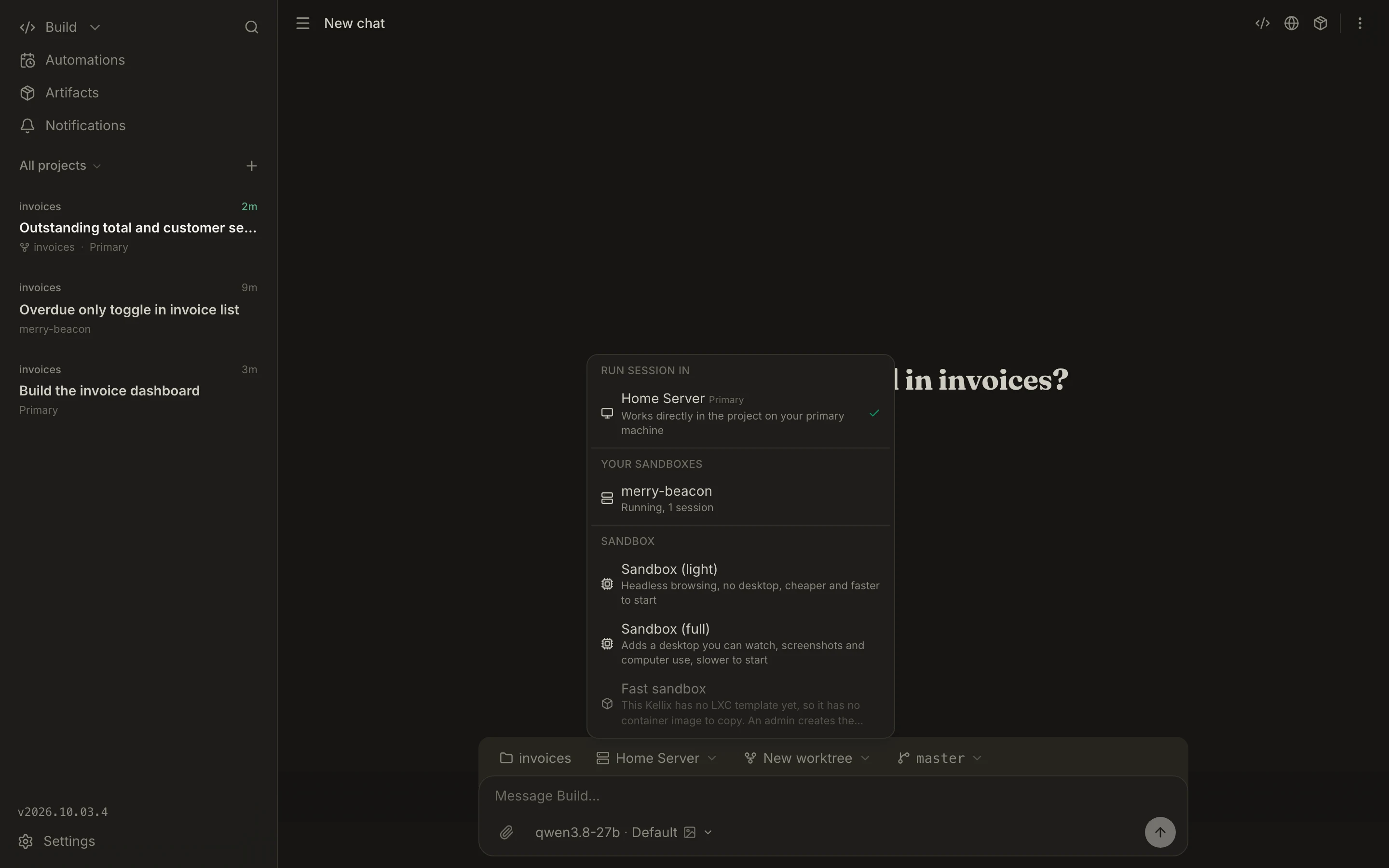Open the invoices project folder chip

[535, 759]
